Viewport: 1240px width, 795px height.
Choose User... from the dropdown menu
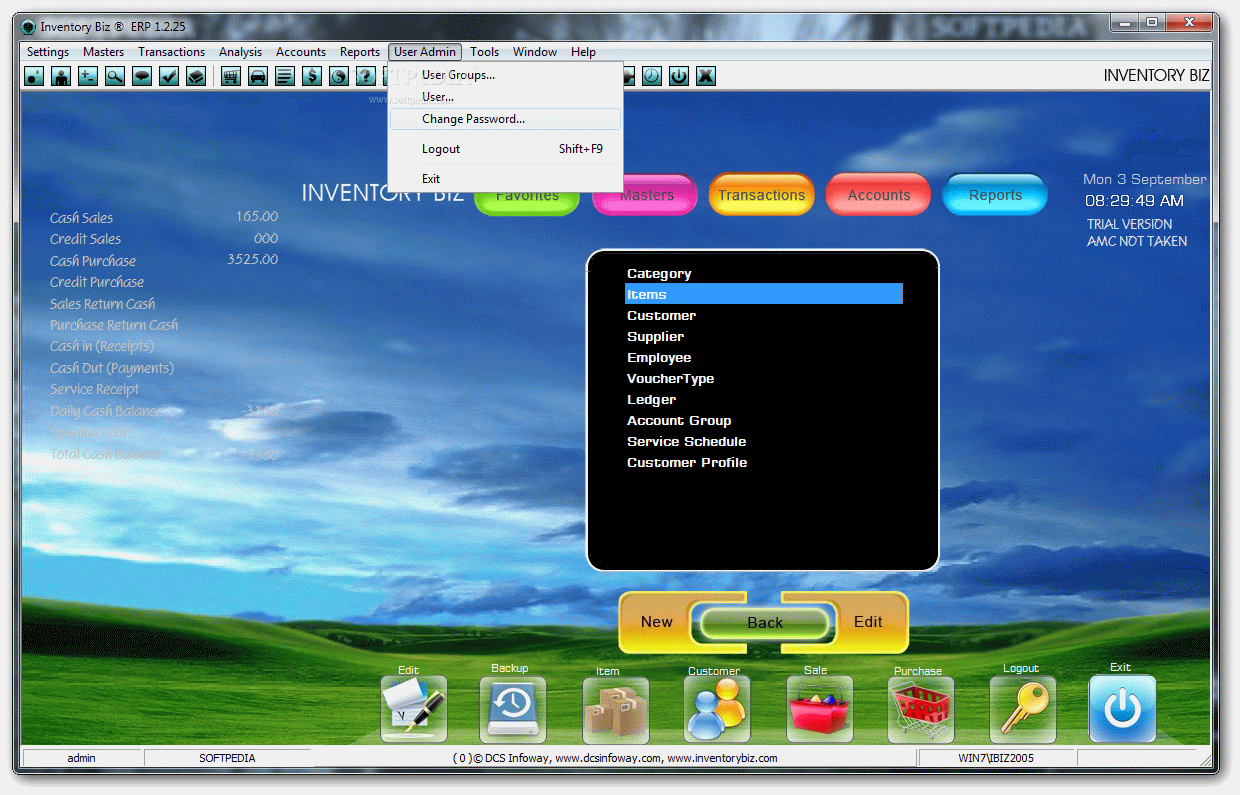(505, 97)
